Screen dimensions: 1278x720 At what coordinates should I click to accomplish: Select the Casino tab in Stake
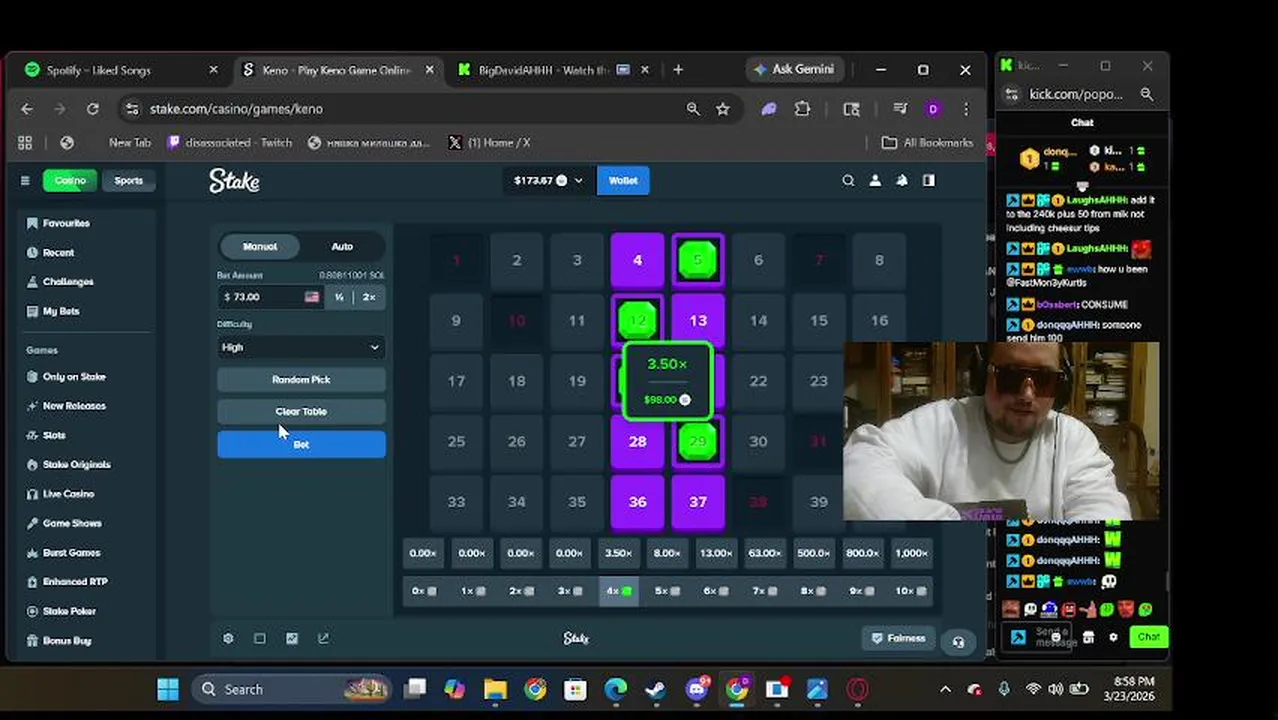pos(70,180)
